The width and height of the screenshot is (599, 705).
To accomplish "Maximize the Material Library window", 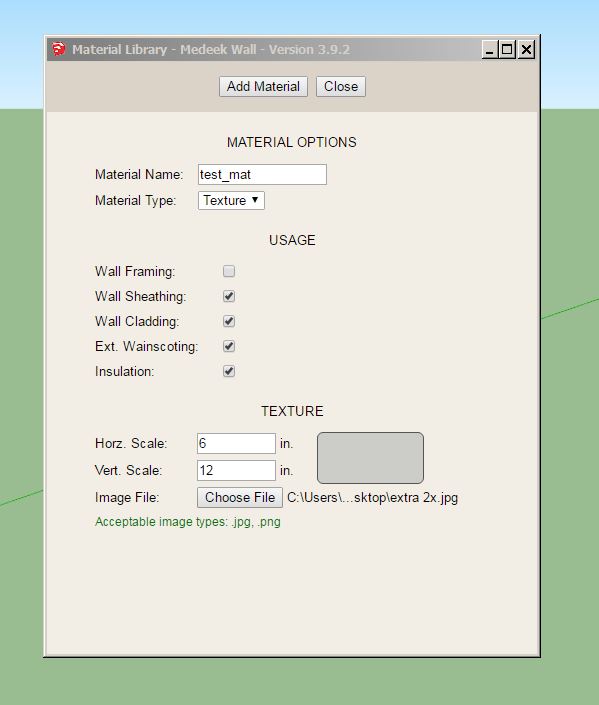I will click(507, 49).
